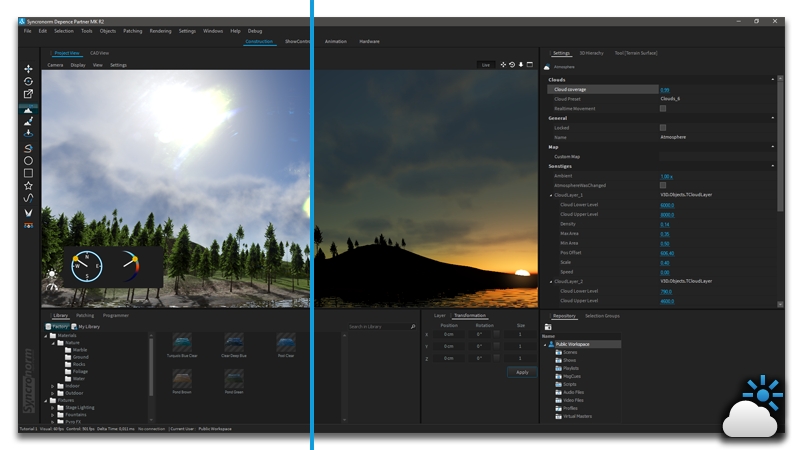Click the sun icon in viewport corner
The height and width of the screenshot is (450, 800).
(52, 274)
